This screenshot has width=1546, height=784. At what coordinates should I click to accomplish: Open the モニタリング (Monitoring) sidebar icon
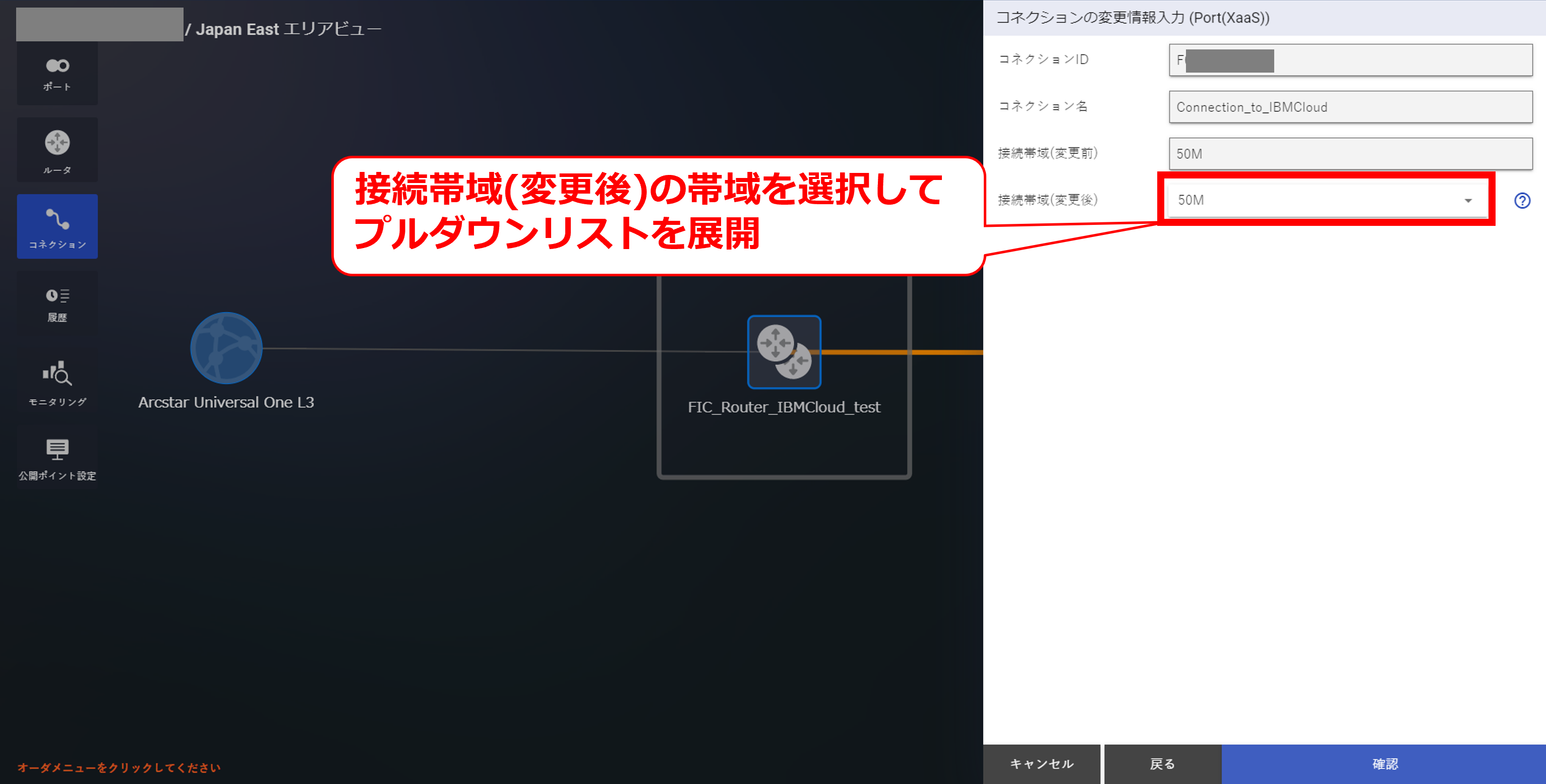[57, 383]
